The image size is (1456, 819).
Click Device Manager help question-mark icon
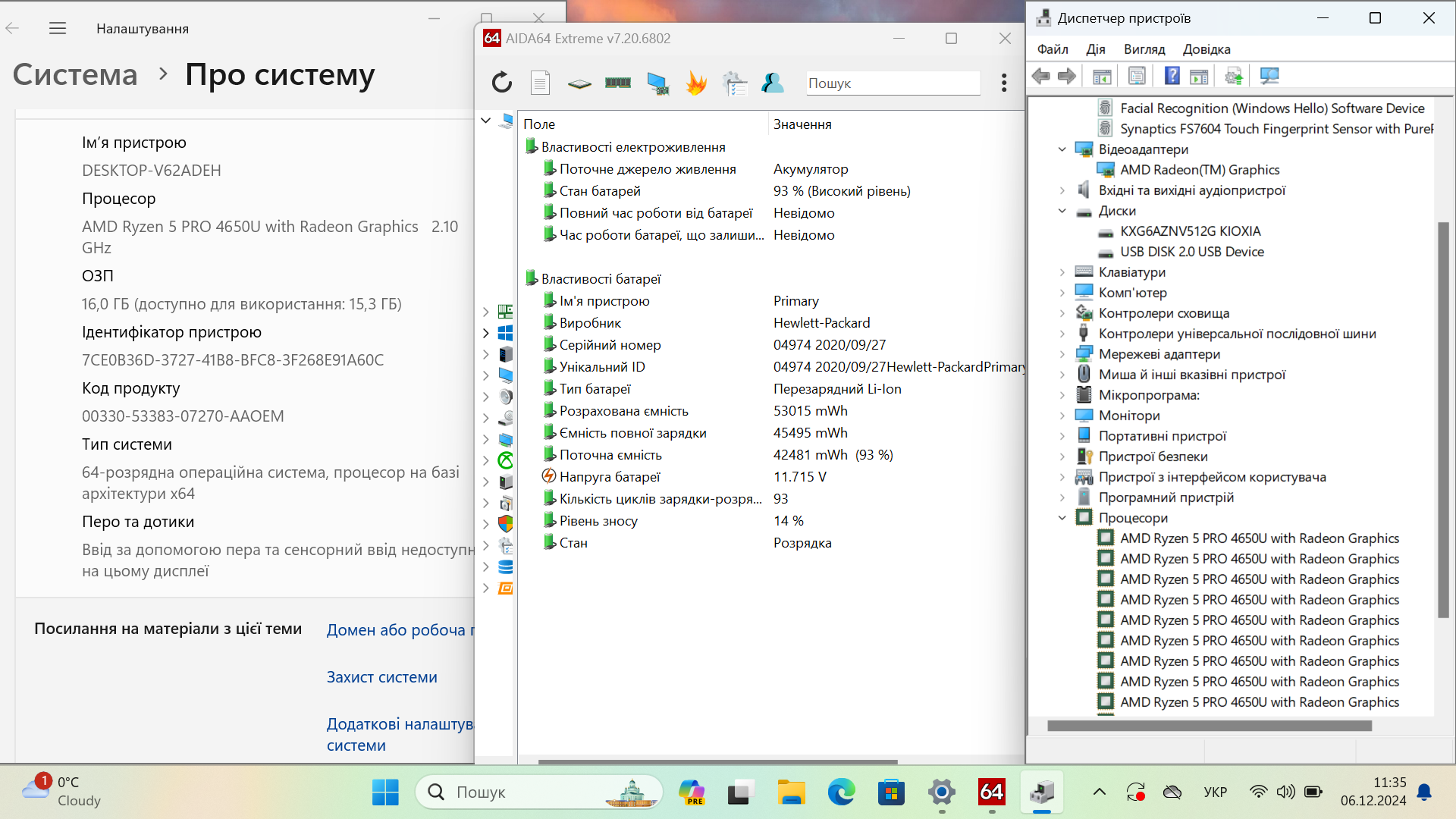(x=1172, y=76)
